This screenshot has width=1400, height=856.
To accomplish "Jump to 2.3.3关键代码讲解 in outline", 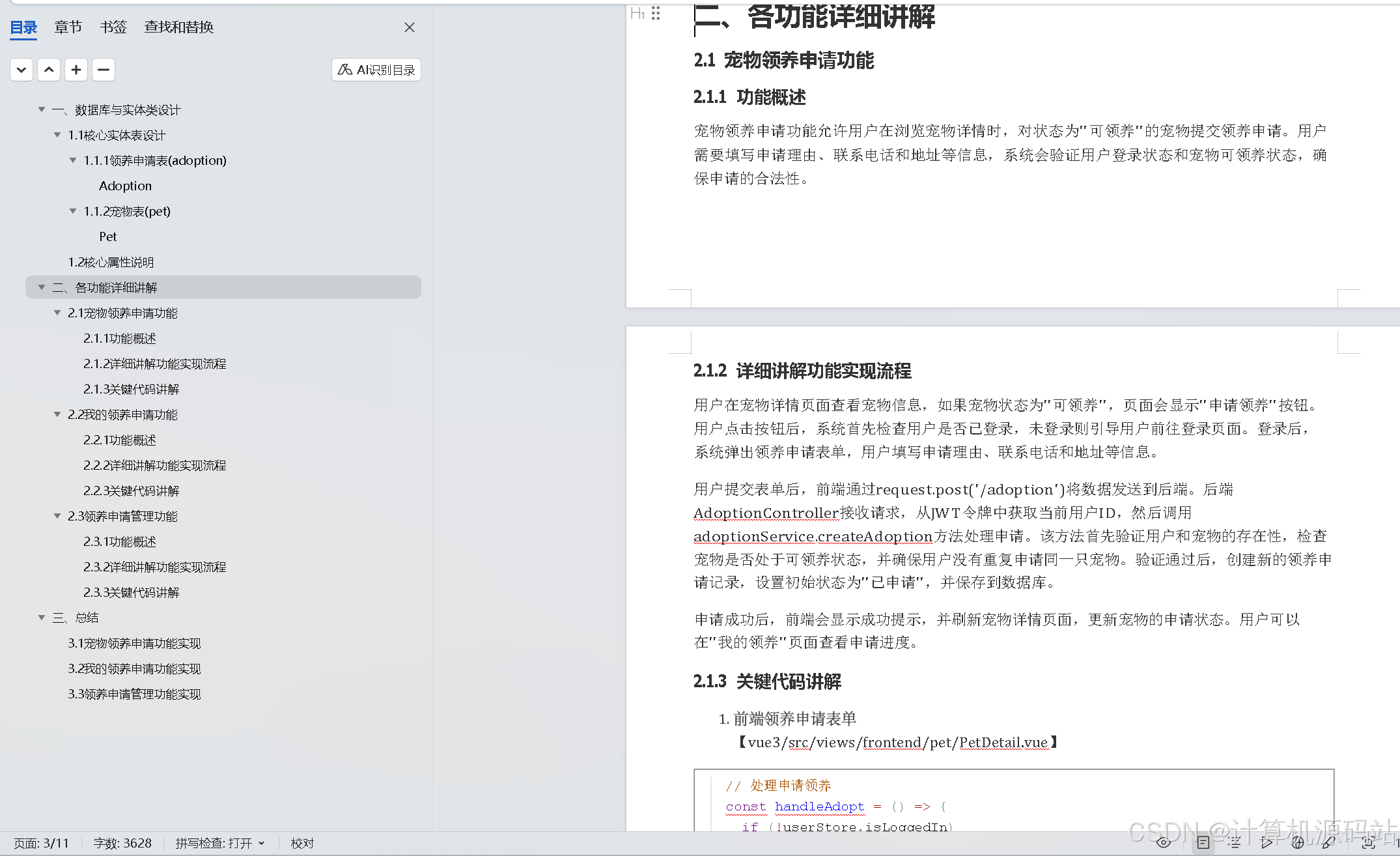I will [132, 592].
